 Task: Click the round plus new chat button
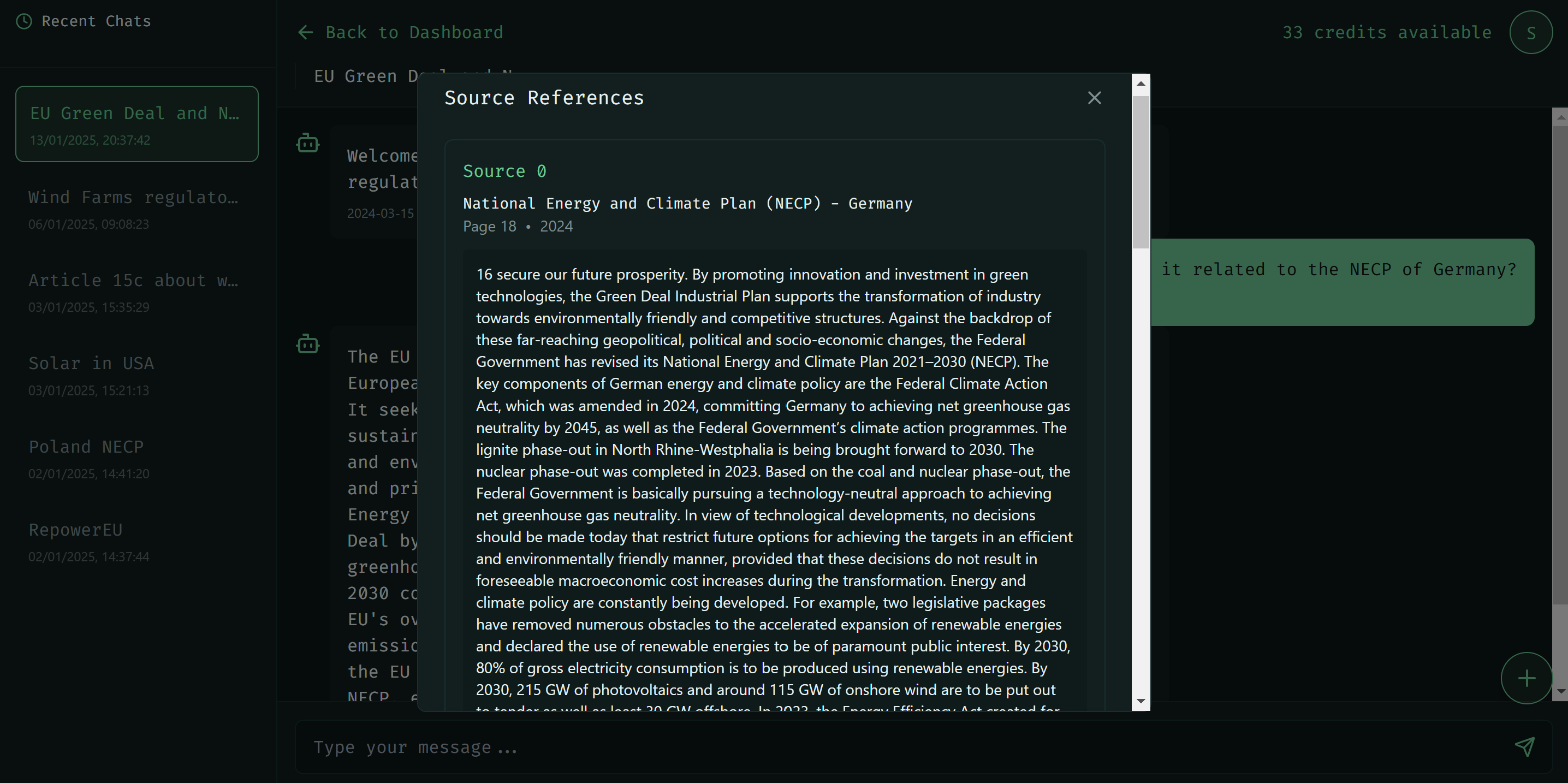coord(1525,678)
